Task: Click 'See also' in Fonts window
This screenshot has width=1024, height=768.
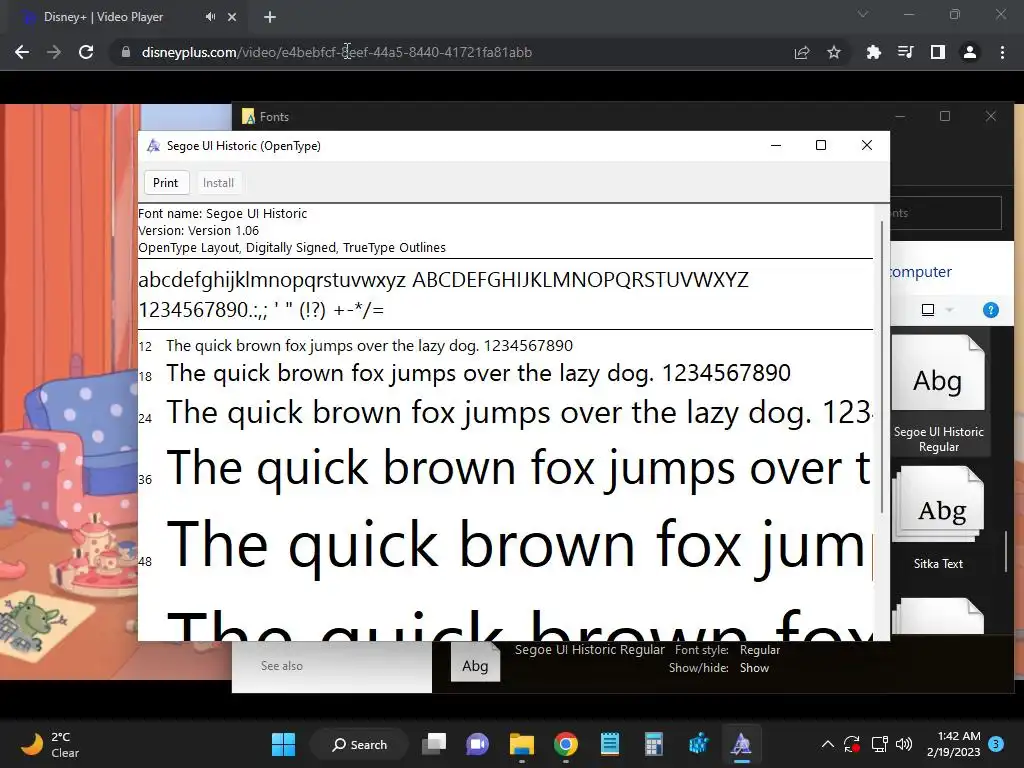Action: click(281, 665)
